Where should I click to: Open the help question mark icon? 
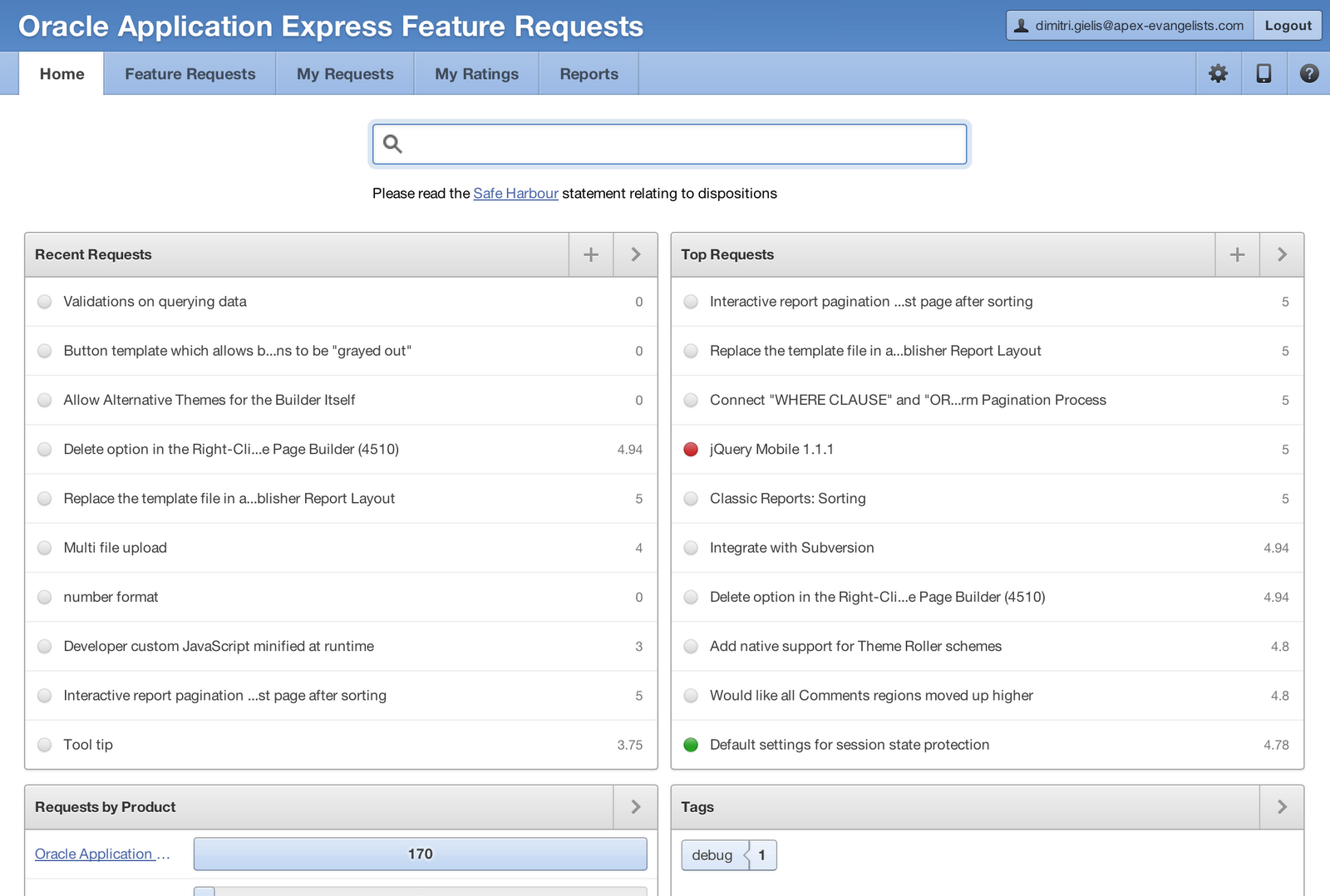click(1309, 74)
